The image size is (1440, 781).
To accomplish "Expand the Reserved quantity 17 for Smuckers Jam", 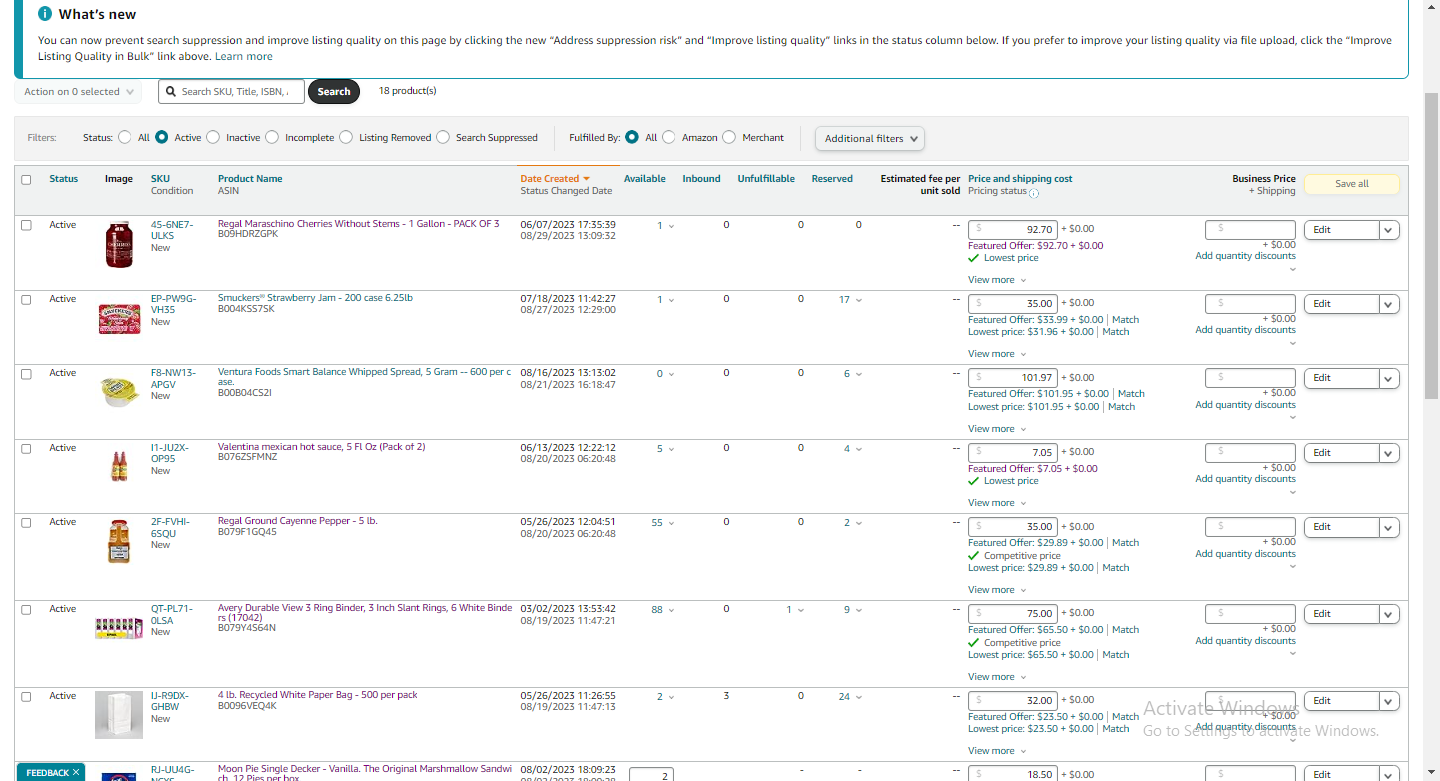I will [x=850, y=300].
